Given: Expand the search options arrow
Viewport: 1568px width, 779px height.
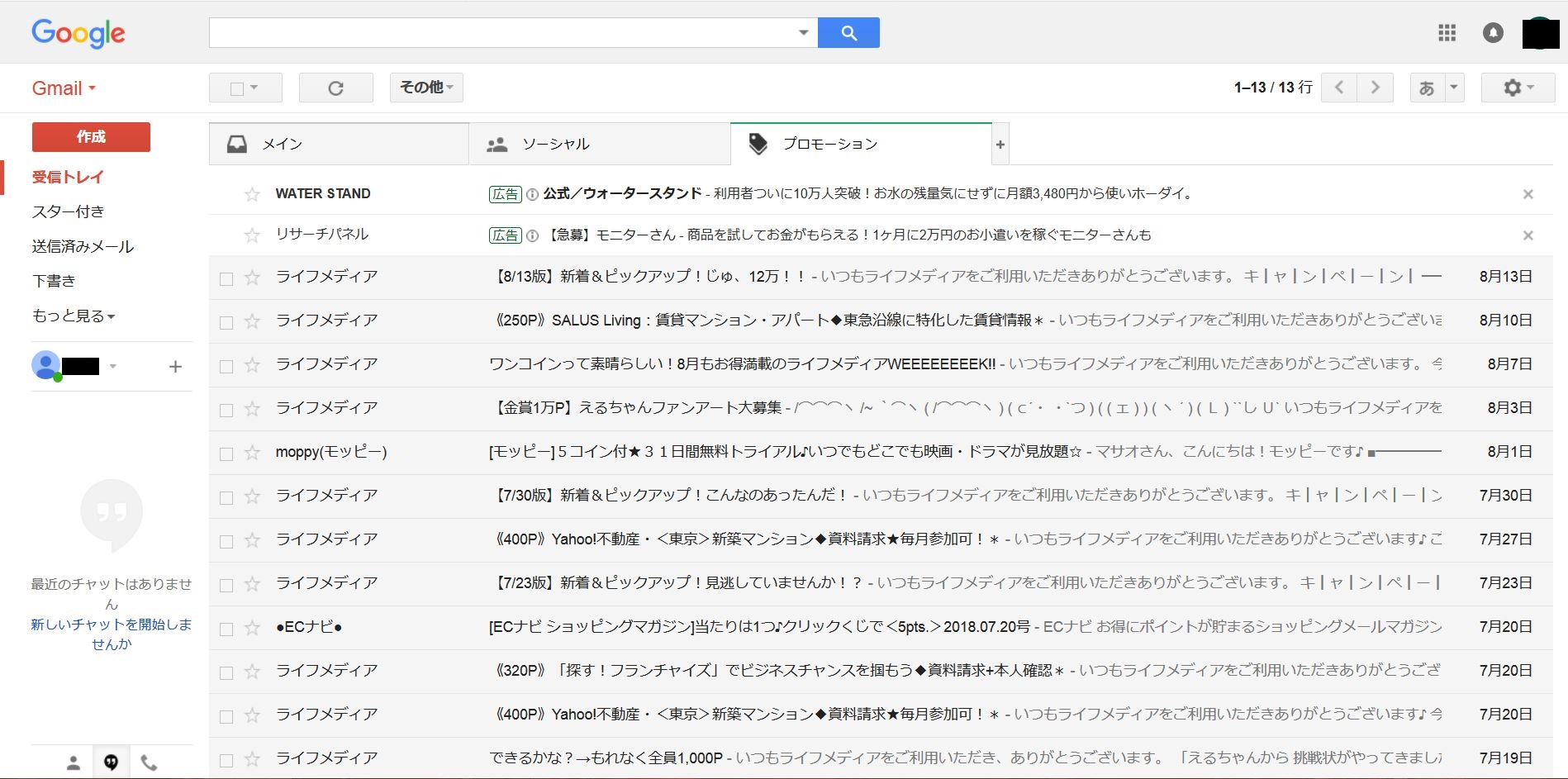Looking at the screenshot, I should 803,33.
